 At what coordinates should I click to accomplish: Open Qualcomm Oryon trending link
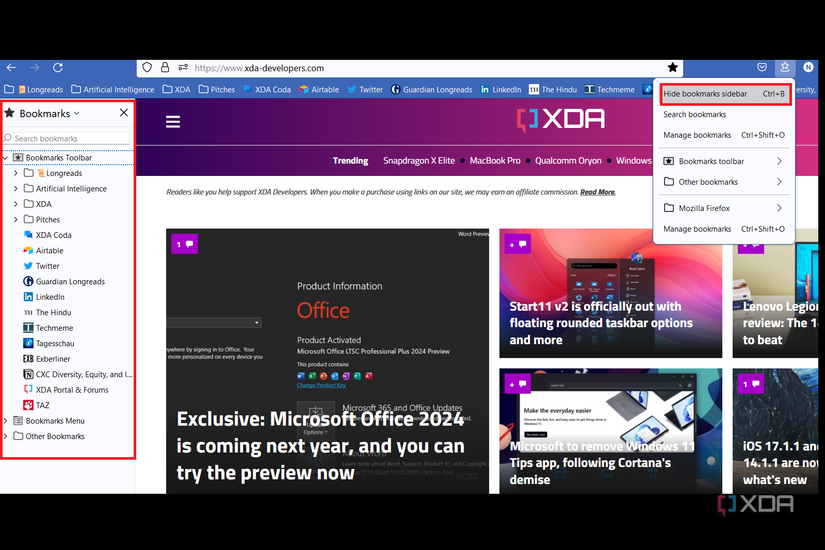coord(568,161)
